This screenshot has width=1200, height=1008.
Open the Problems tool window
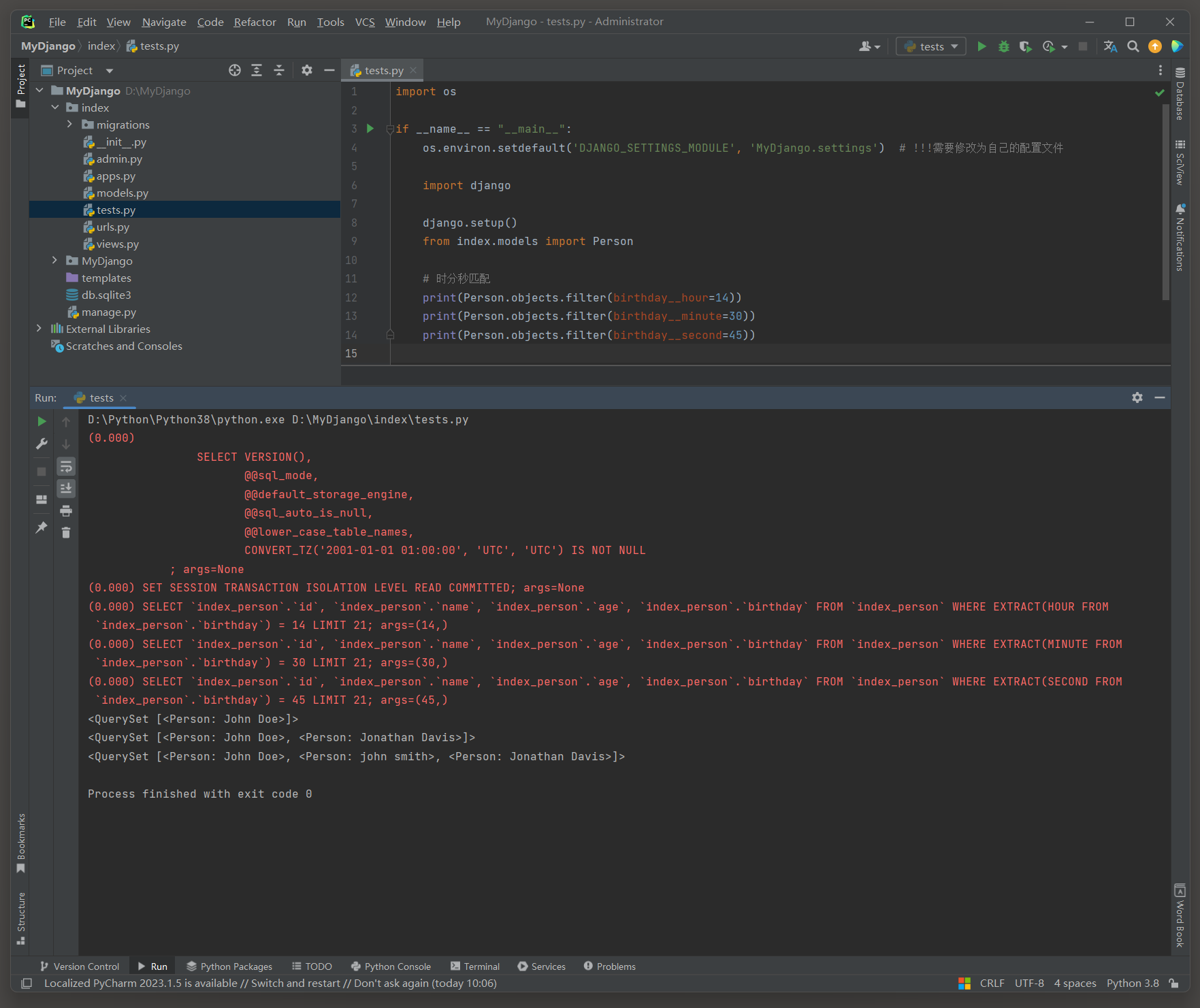pyautogui.click(x=610, y=966)
